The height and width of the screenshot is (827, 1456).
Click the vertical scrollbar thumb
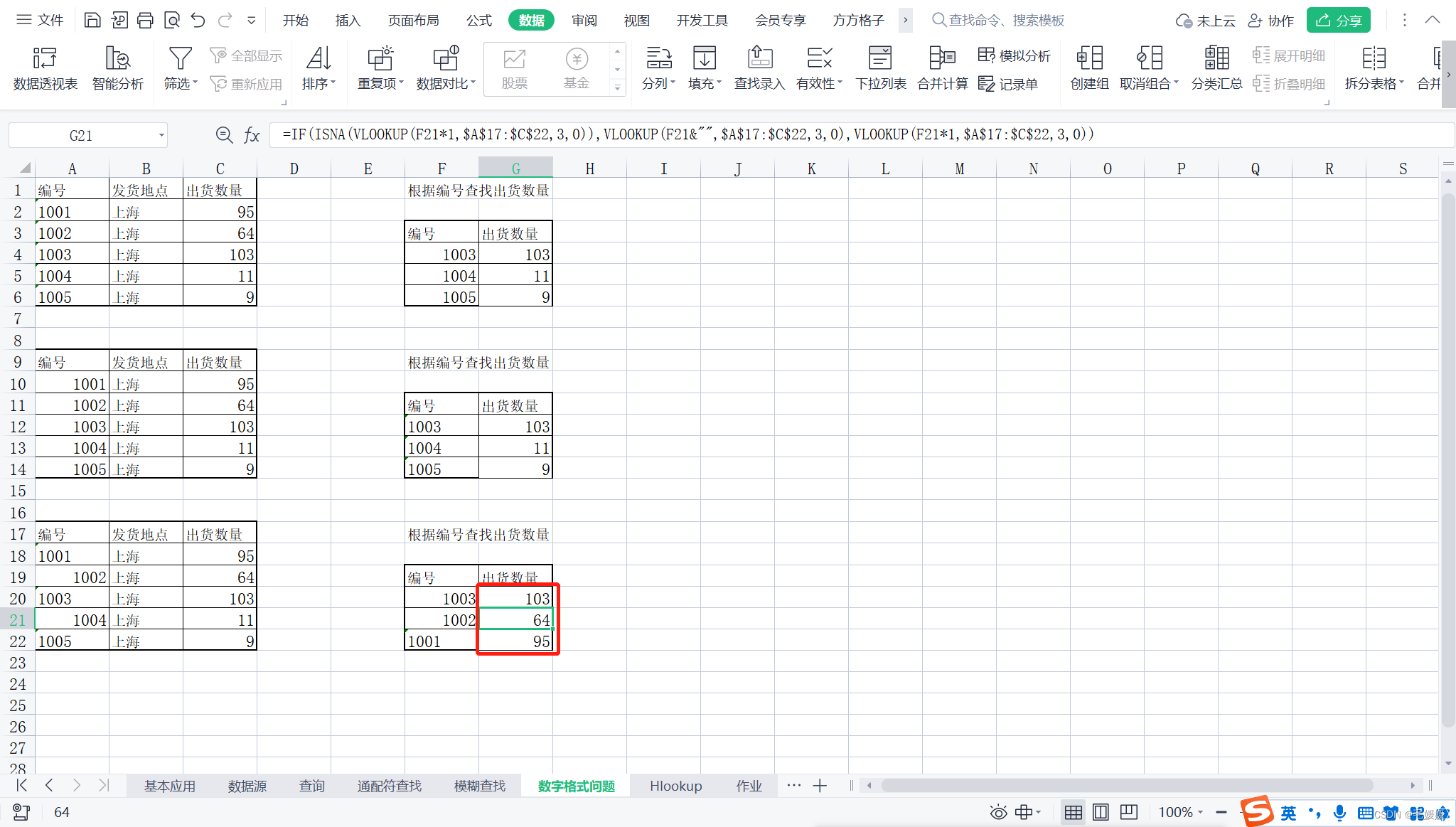click(x=1448, y=459)
